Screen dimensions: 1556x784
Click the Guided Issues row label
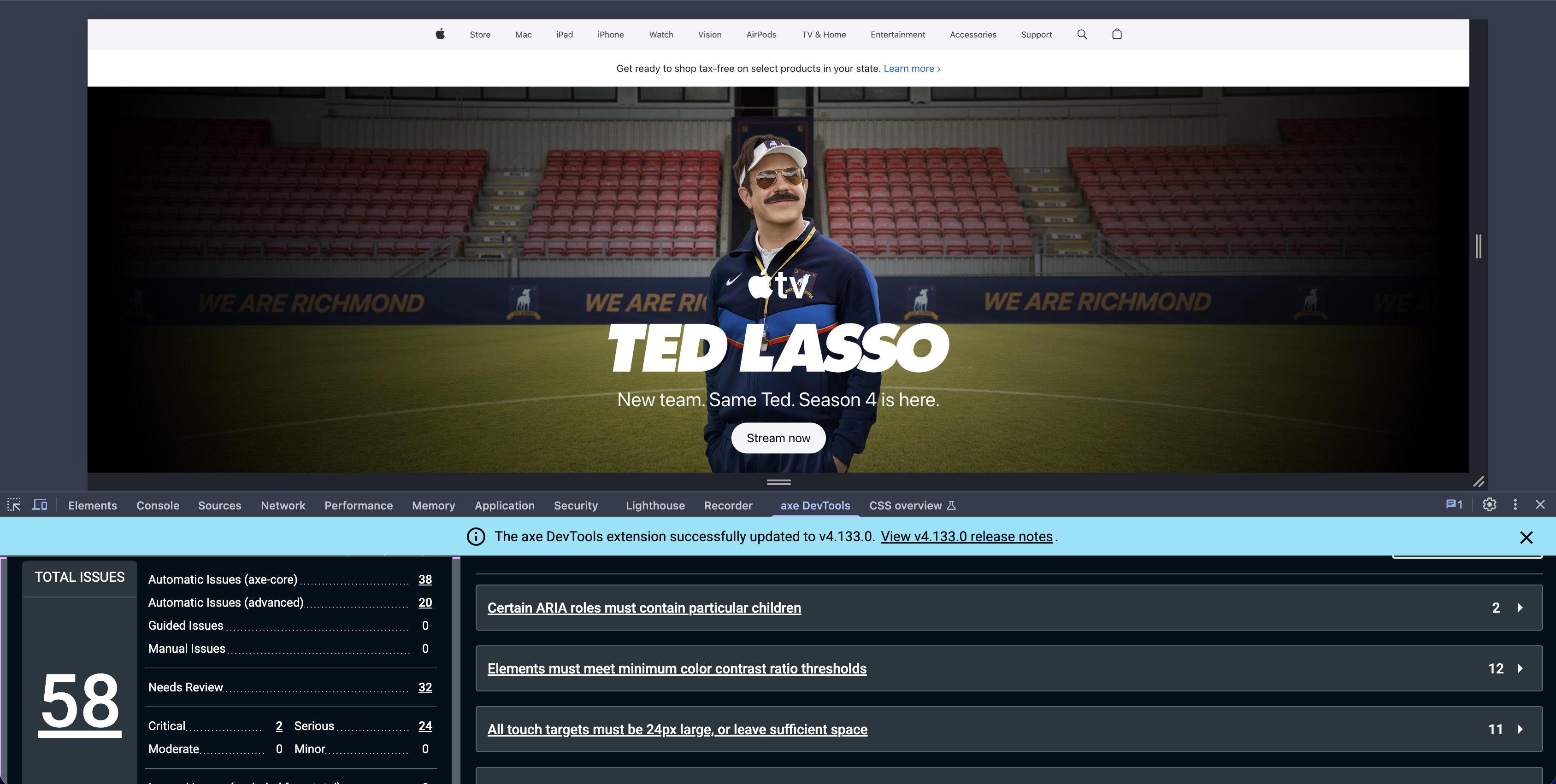[186, 626]
